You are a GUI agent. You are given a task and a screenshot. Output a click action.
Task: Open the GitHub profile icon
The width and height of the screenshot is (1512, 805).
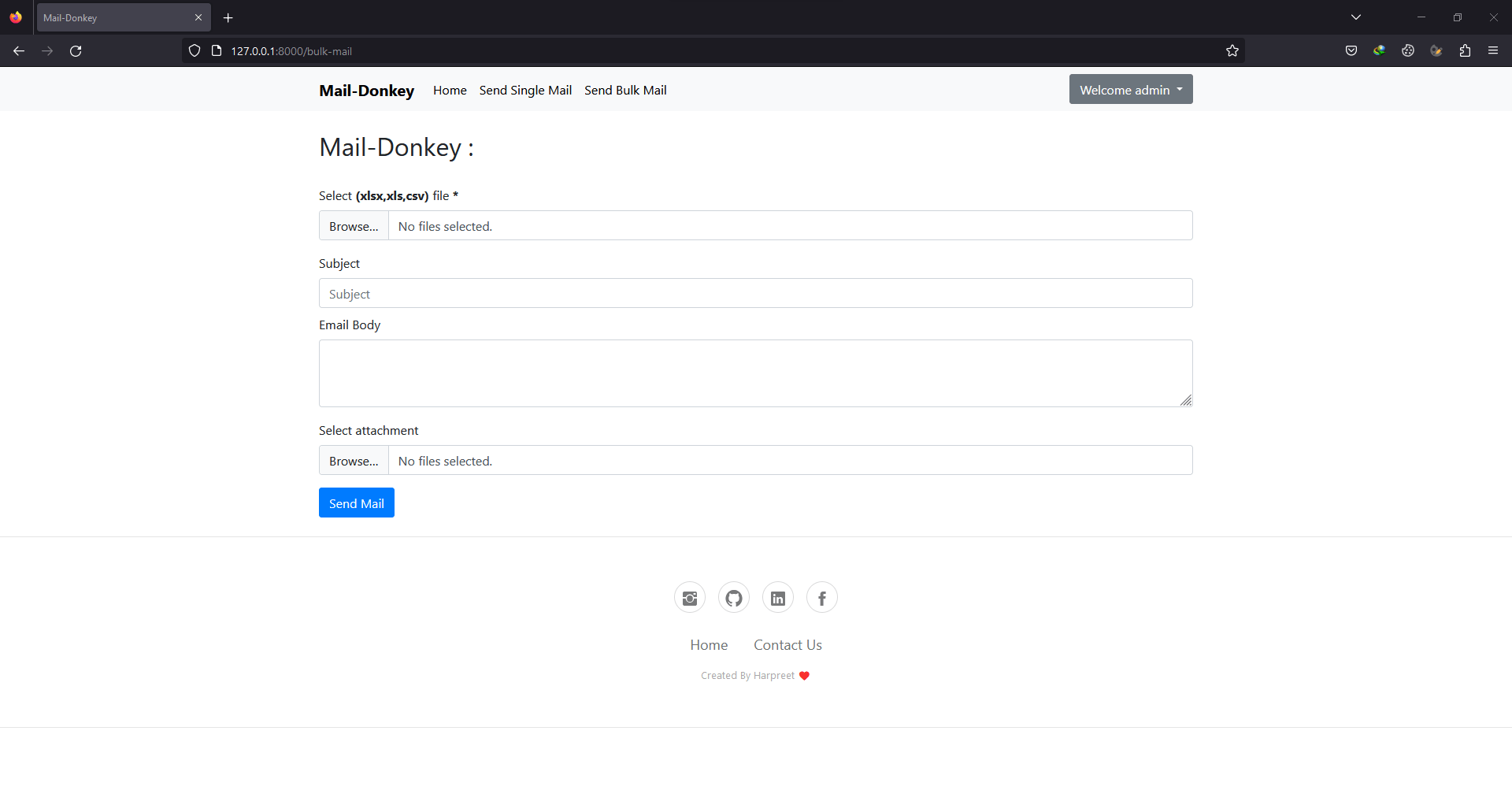pos(733,597)
